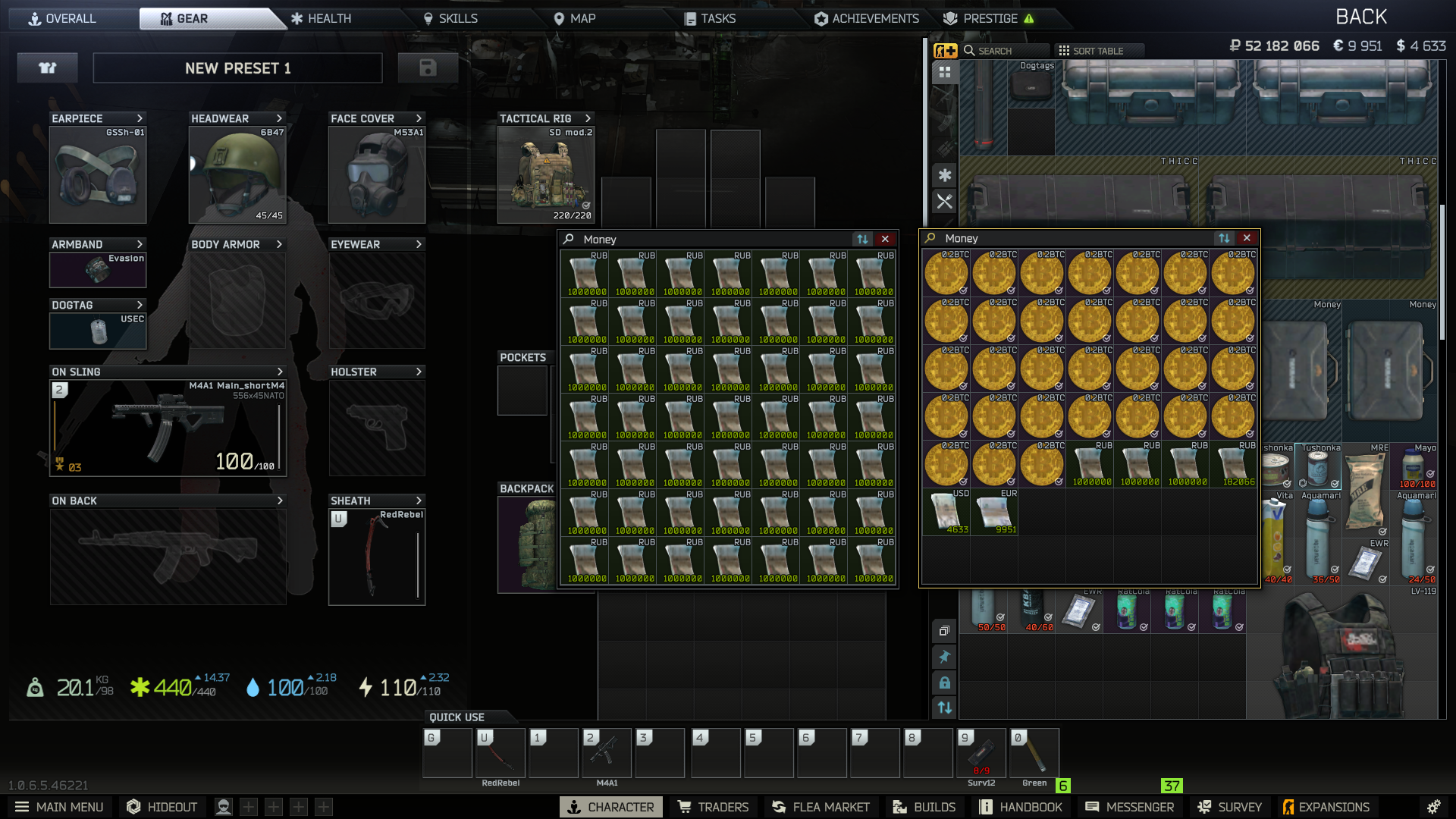Switch to the Skills tab
1456x819 pixels.
tap(450, 18)
